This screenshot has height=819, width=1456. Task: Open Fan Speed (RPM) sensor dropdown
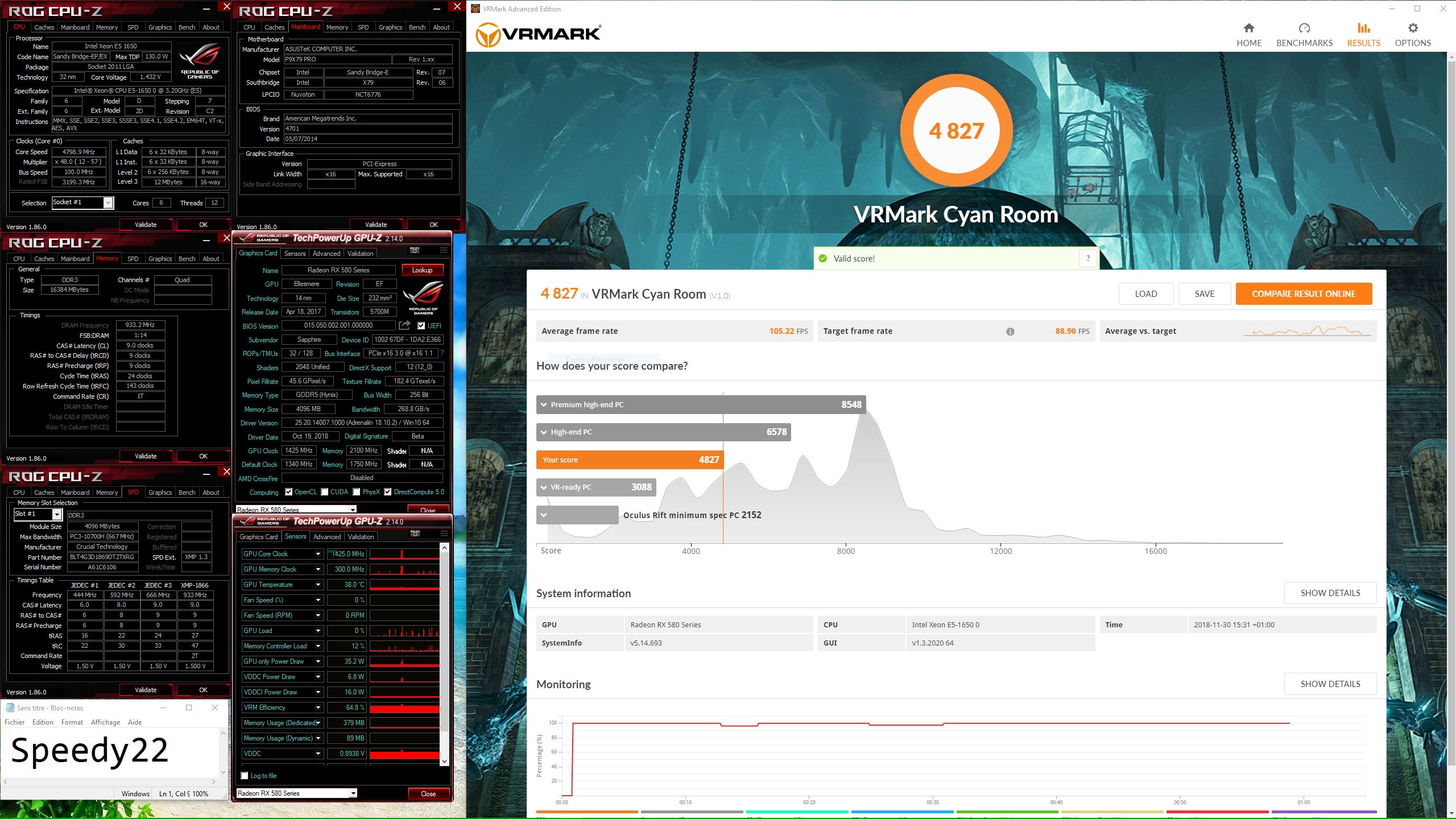pyautogui.click(x=318, y=615)
